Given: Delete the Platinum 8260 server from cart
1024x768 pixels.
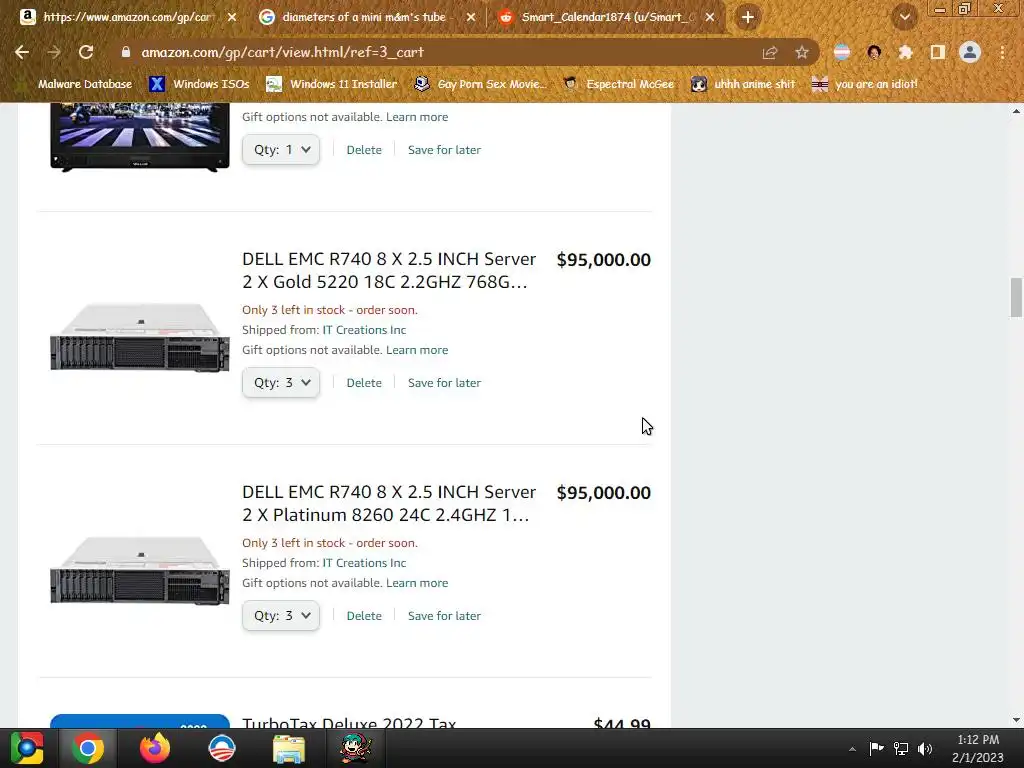Looking at the screenshot, I should click(364, 616).
